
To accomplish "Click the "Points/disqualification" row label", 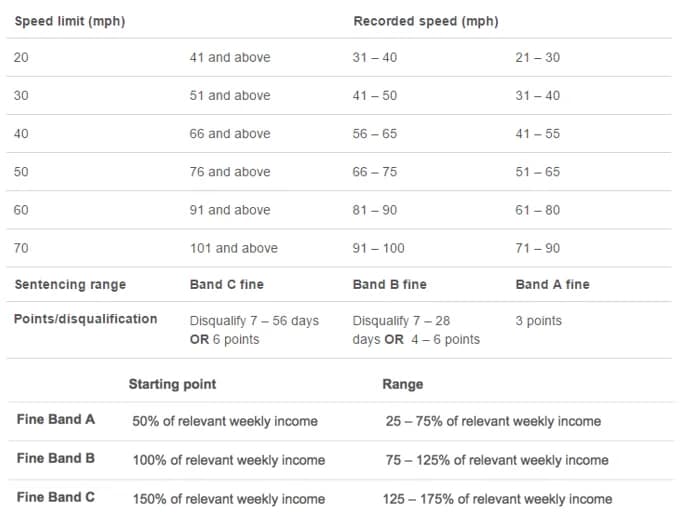I will [85, 319].
